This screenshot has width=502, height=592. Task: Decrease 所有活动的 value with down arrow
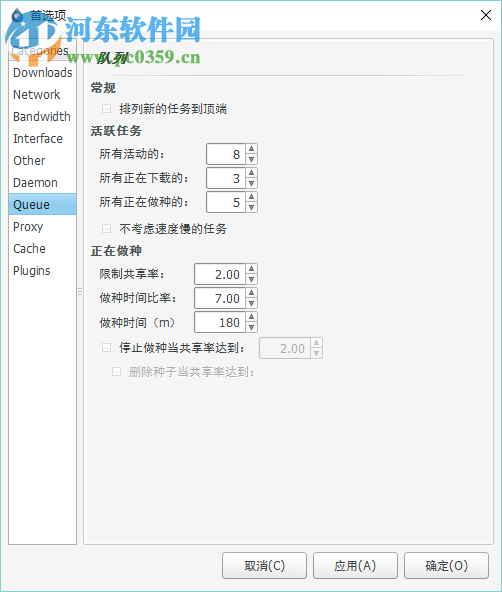[x=251, y=159]
